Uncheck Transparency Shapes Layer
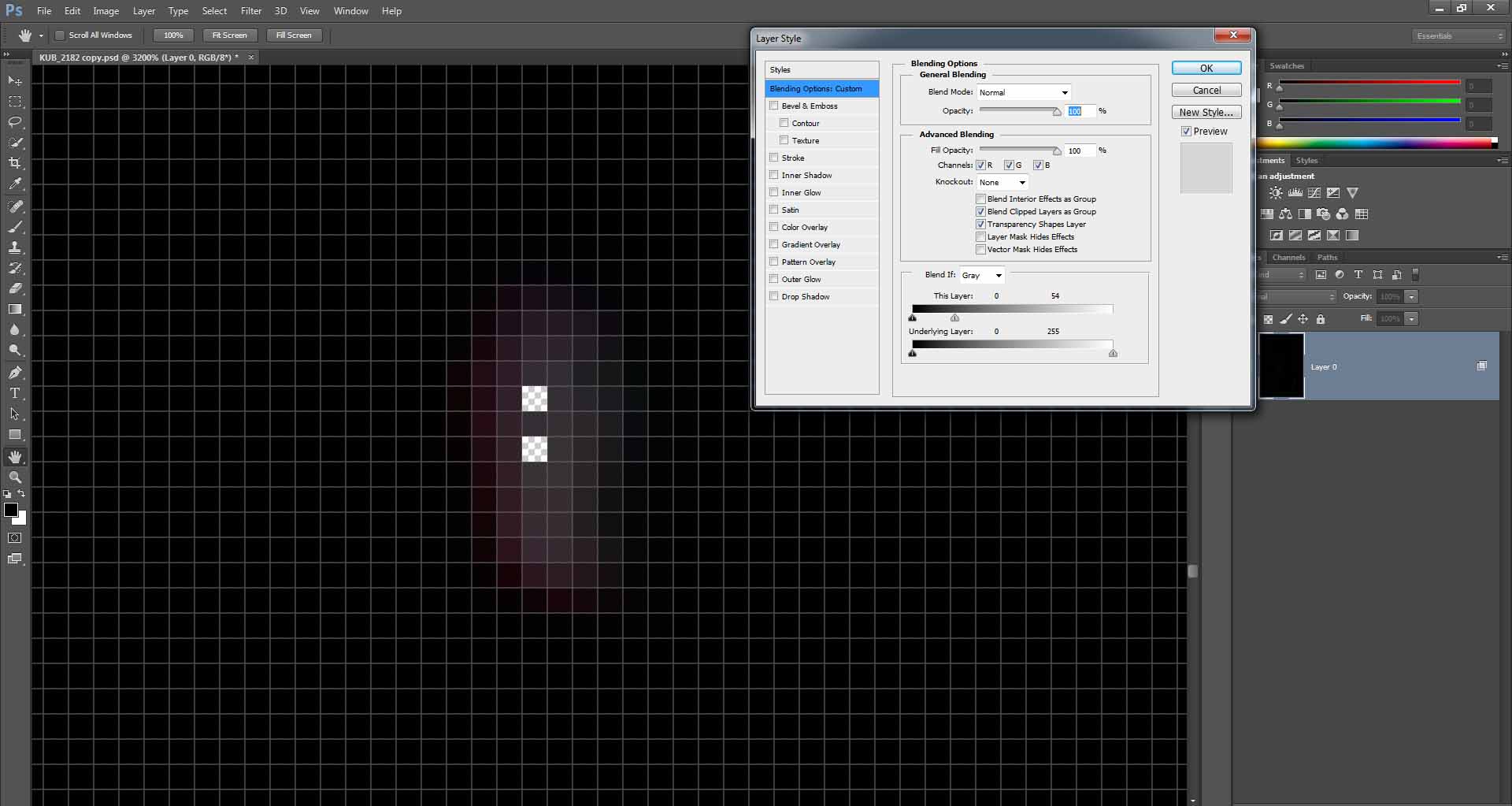This screenshot has height=806, width=1512. 981,225
